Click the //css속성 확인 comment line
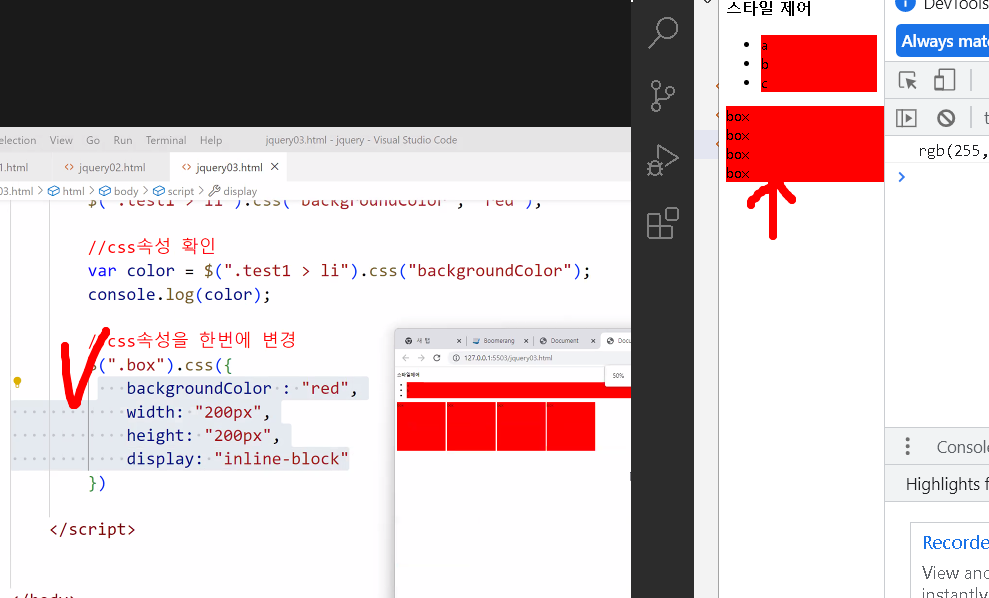This screenshot has height=598, width=989. coord(152,245)
